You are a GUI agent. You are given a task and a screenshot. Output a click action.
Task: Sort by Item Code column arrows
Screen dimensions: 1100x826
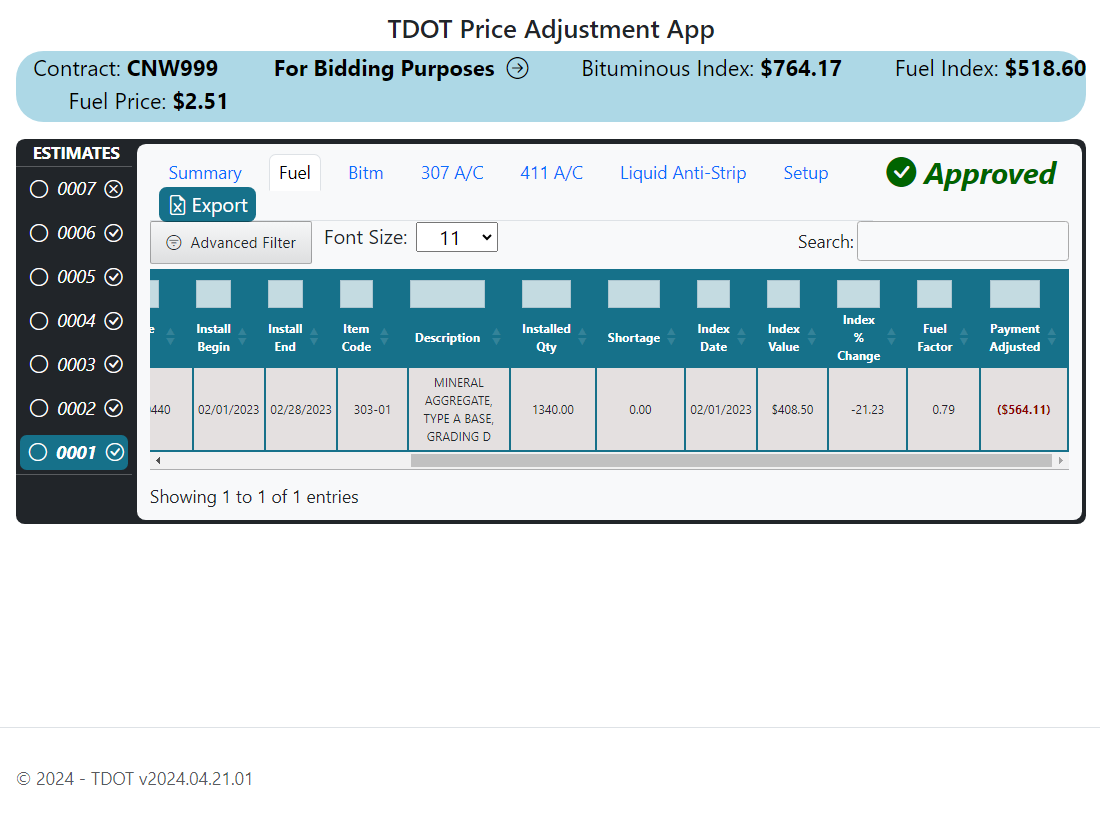[x=384, y=338]
